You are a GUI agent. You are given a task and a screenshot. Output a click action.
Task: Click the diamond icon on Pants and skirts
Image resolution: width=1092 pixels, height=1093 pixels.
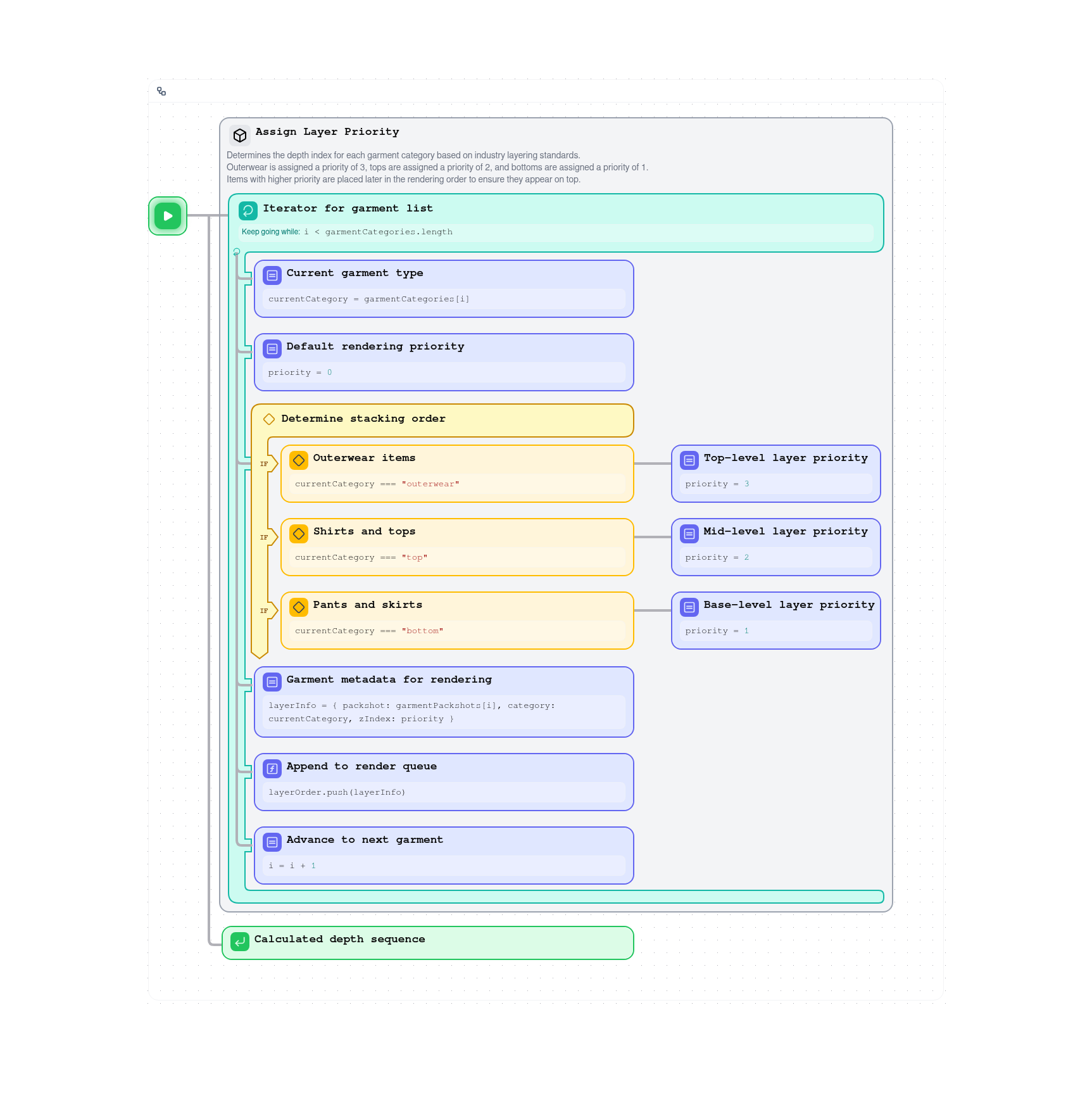click(x=298, y=607)
